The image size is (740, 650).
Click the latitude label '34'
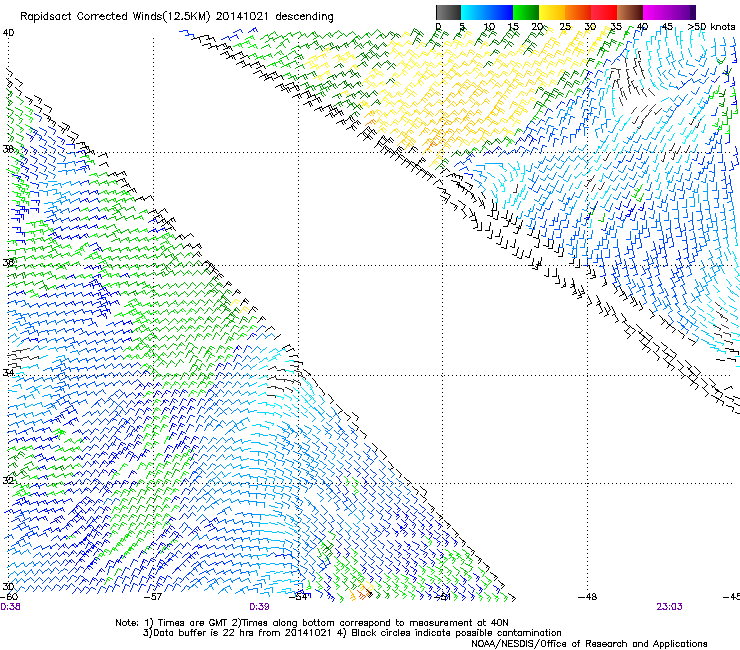[x=8, y=373]
